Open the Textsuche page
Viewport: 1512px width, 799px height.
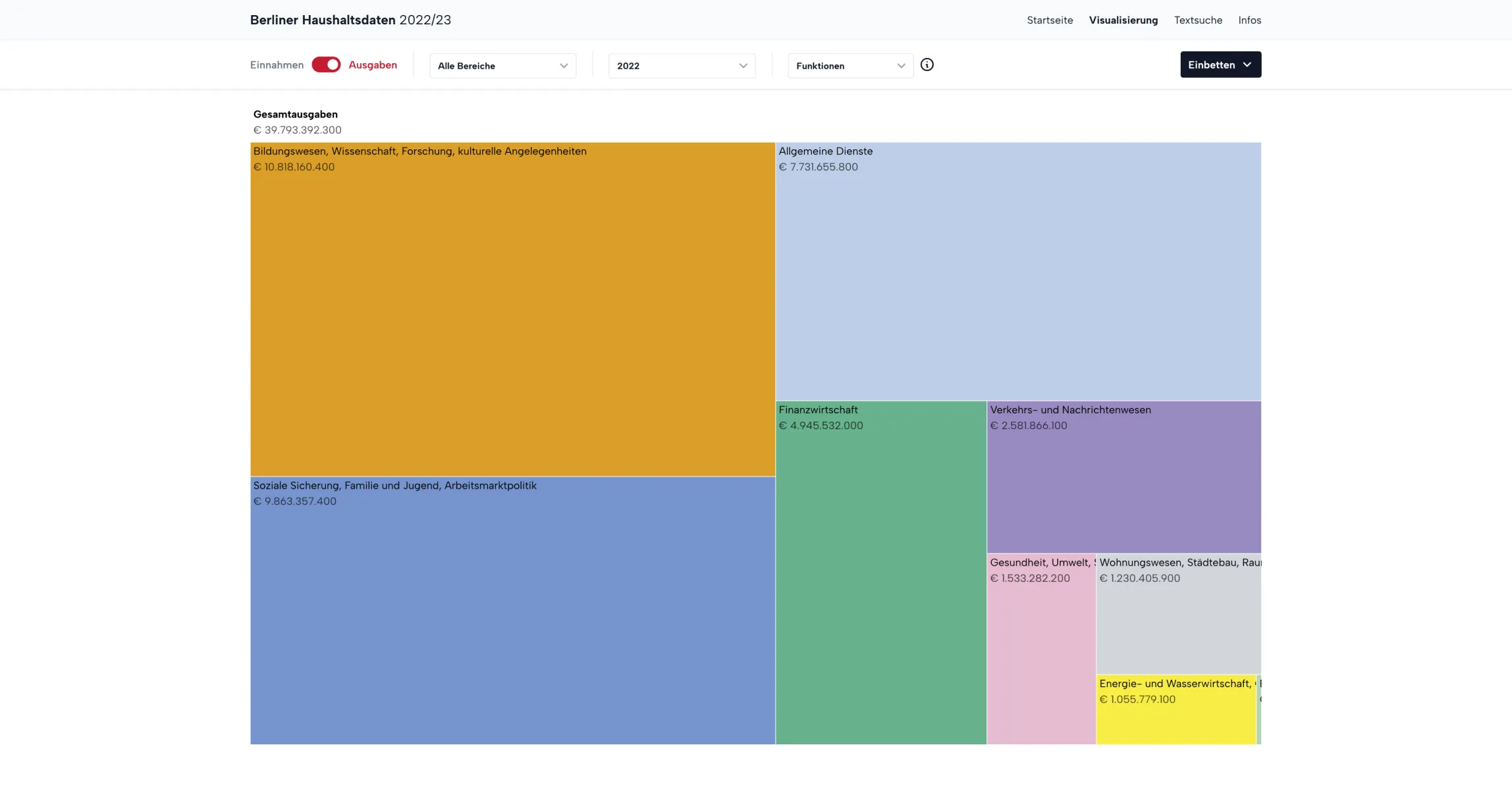tap(1198, 20)
